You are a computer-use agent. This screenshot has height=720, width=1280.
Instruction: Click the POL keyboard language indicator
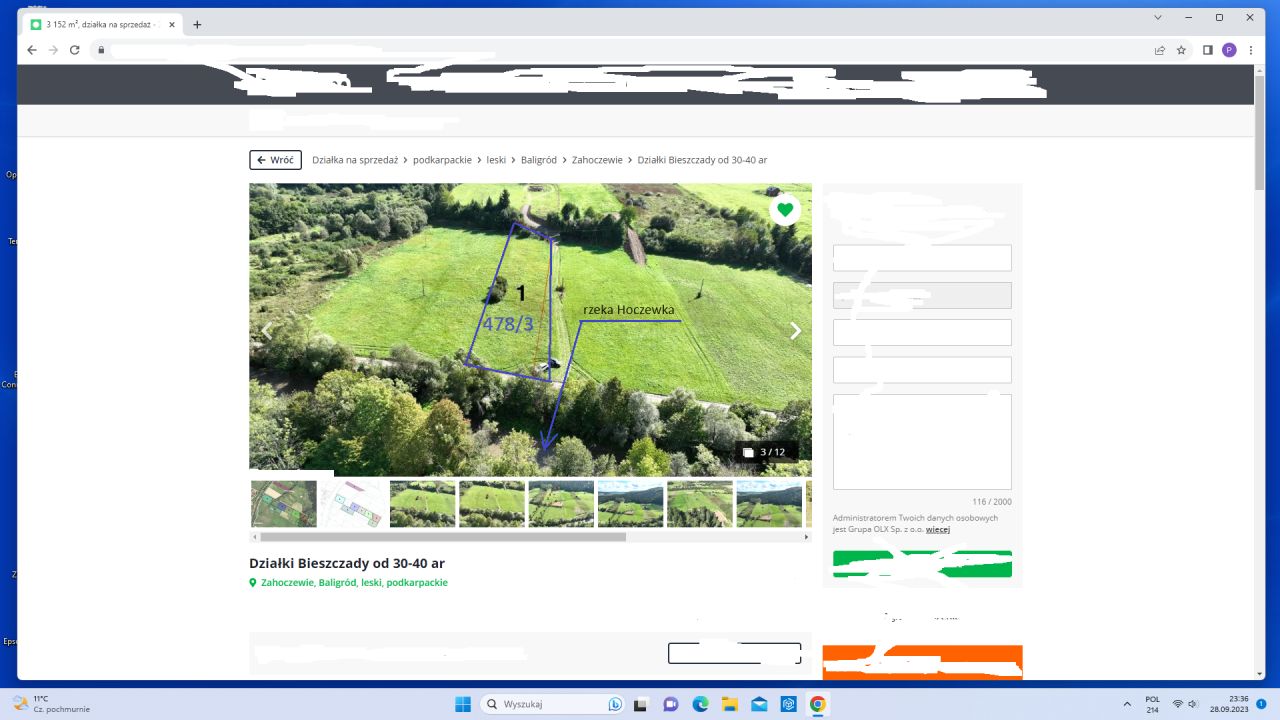[x=1152, y=704]
